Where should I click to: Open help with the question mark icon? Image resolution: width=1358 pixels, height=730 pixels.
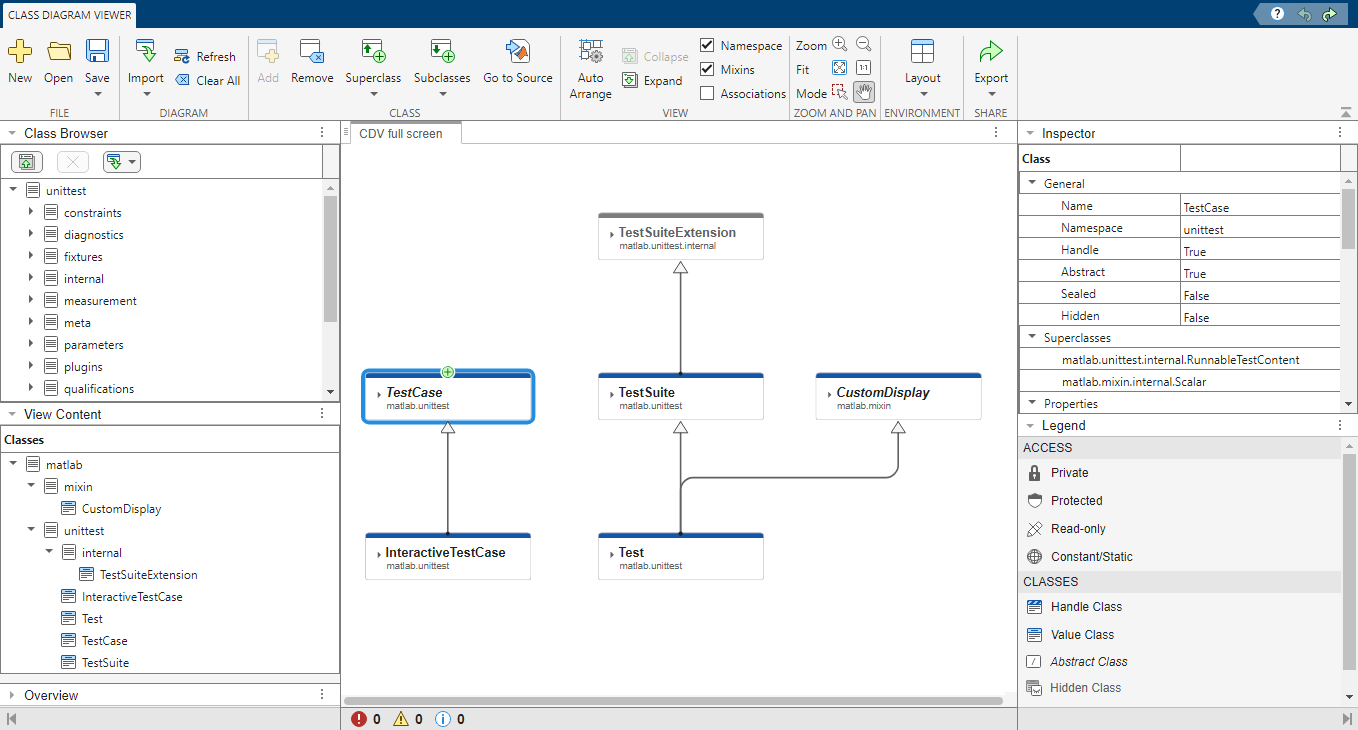pyautogui.click(x=1277, y=14)
